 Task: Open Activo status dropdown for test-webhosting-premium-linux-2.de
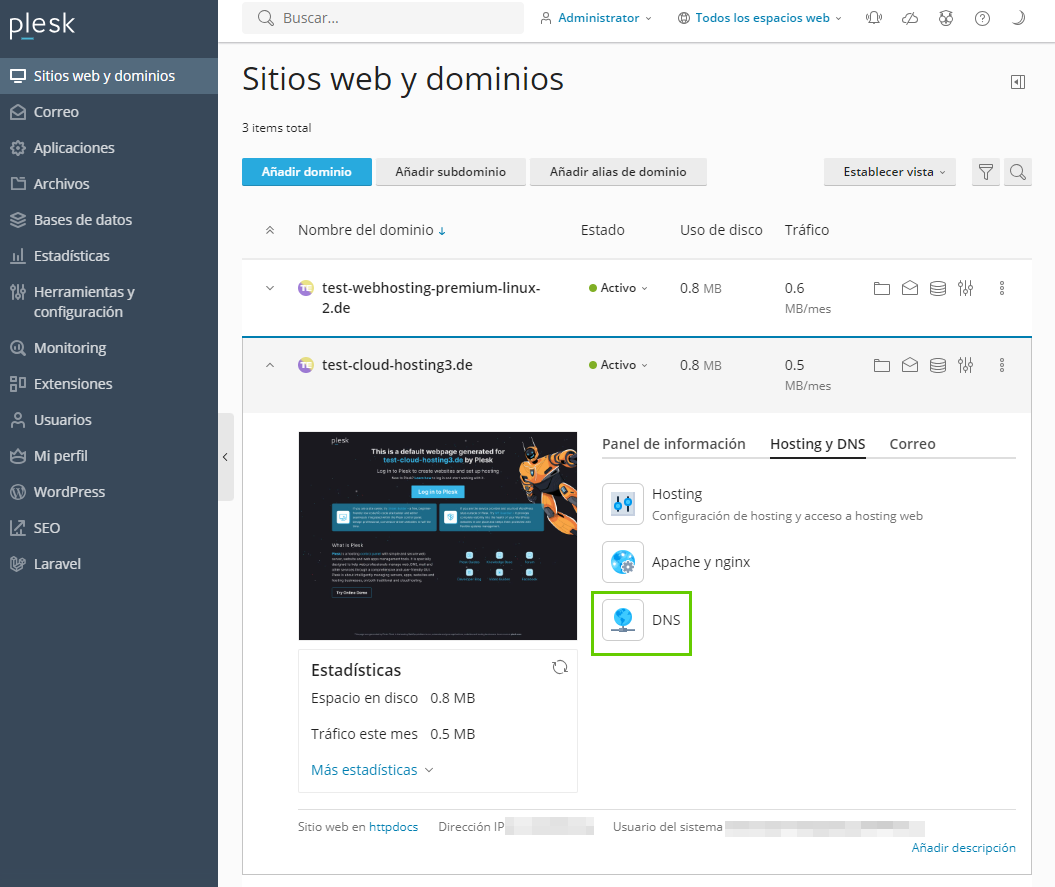[618, 288]
